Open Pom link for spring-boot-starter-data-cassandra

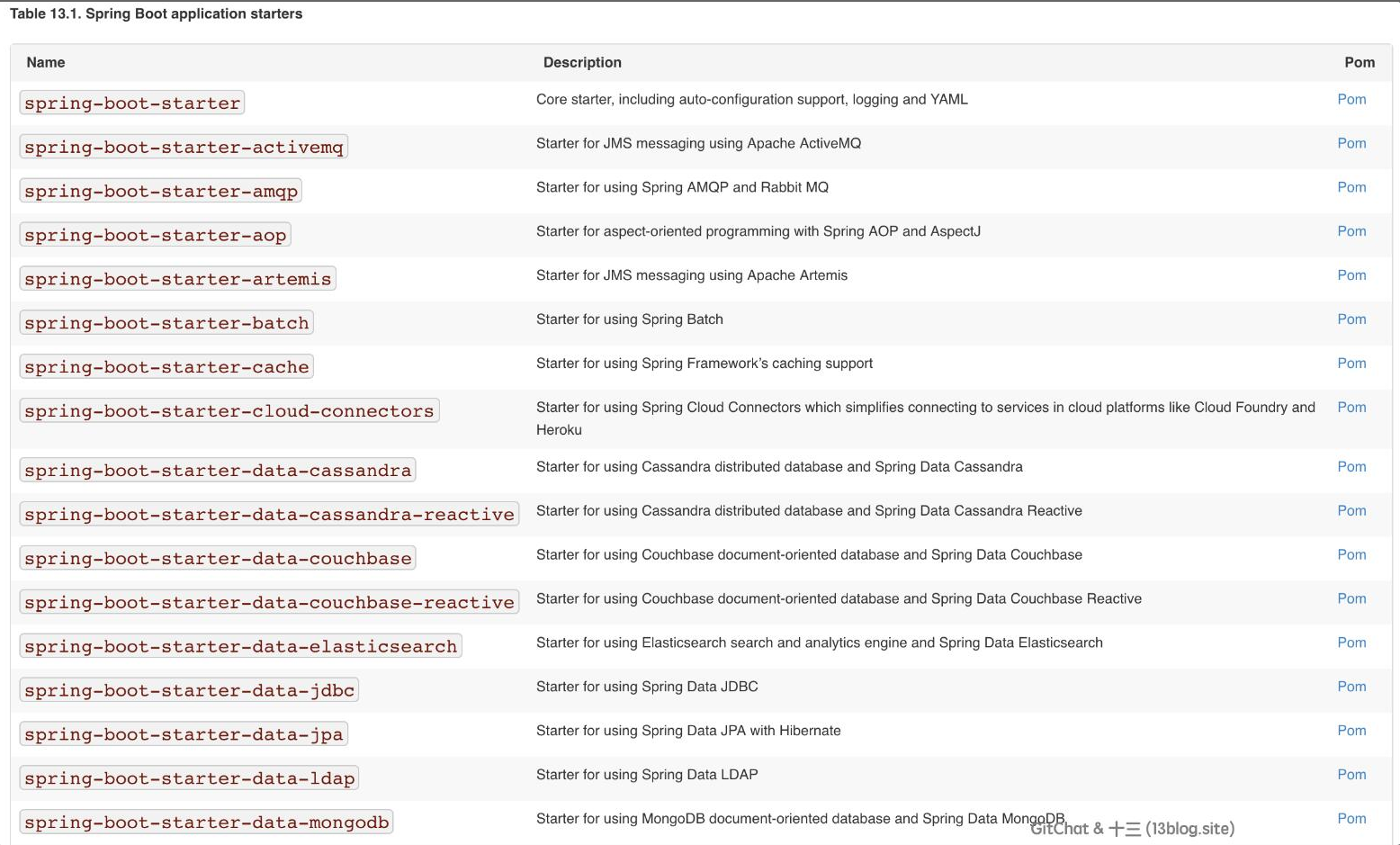tap(1351, 467)
